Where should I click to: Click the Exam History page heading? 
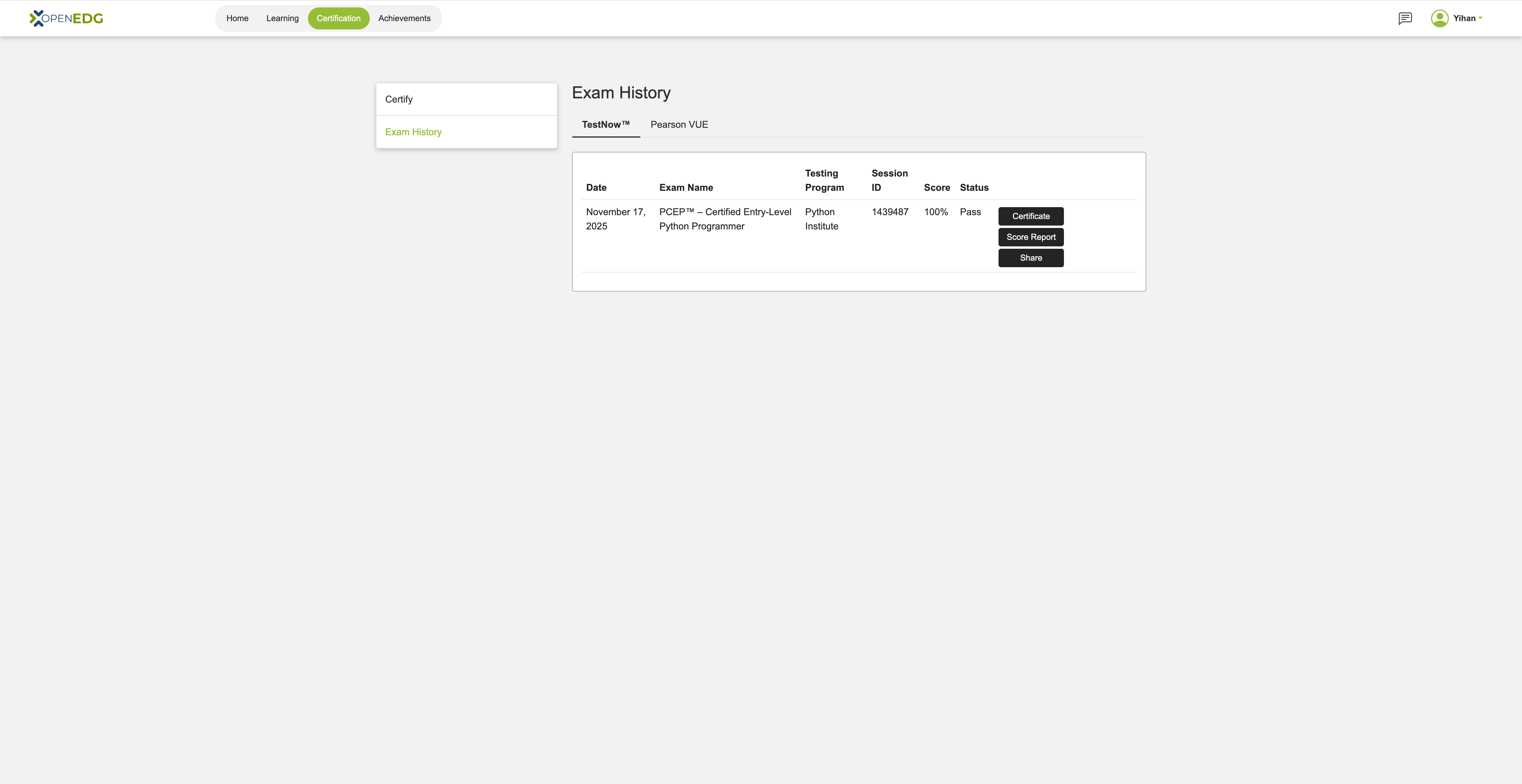(621, 93)
